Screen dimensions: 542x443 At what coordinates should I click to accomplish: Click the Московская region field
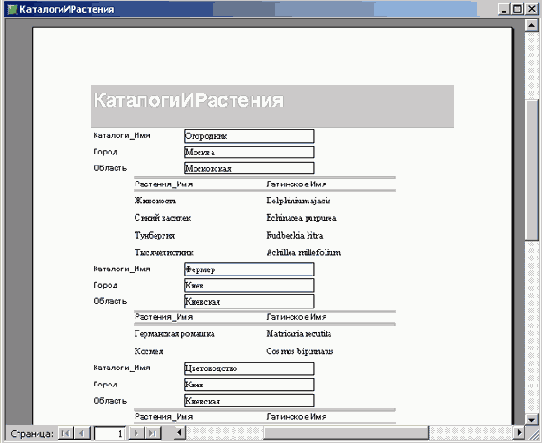point(249,168)
